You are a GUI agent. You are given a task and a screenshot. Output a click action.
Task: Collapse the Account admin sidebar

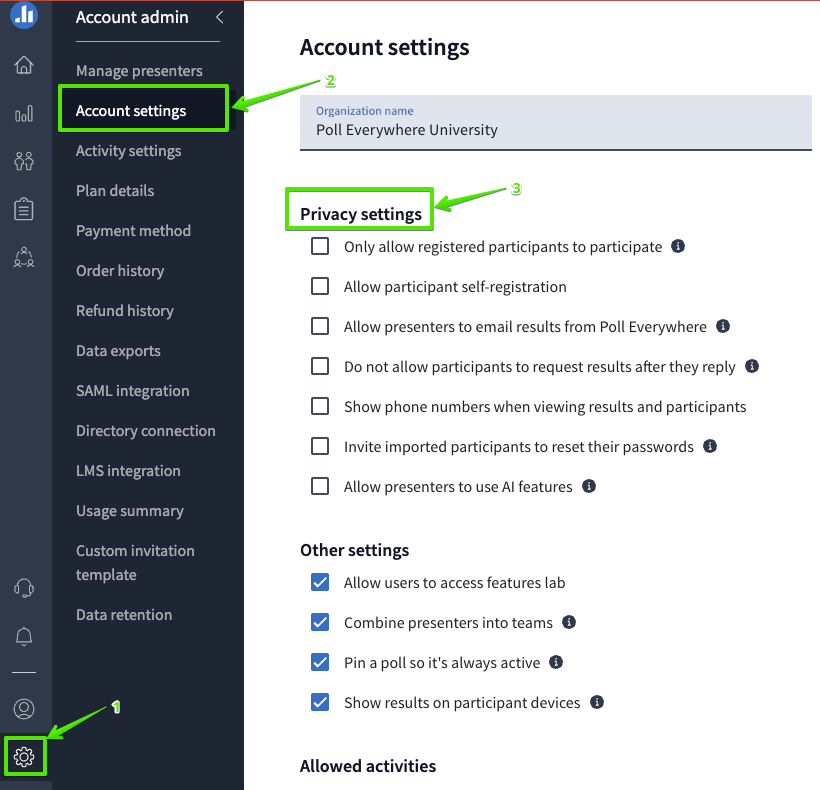point(220,17)
